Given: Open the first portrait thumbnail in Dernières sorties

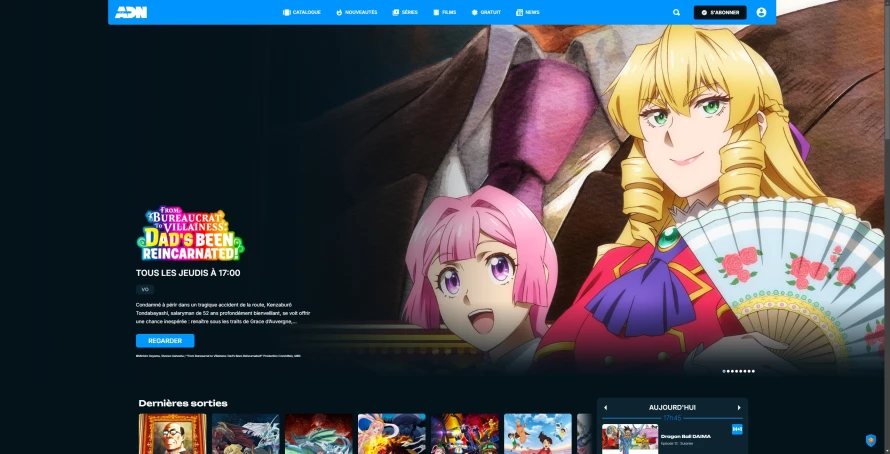Looking at the screenshot, I should [x=173, y=434].
